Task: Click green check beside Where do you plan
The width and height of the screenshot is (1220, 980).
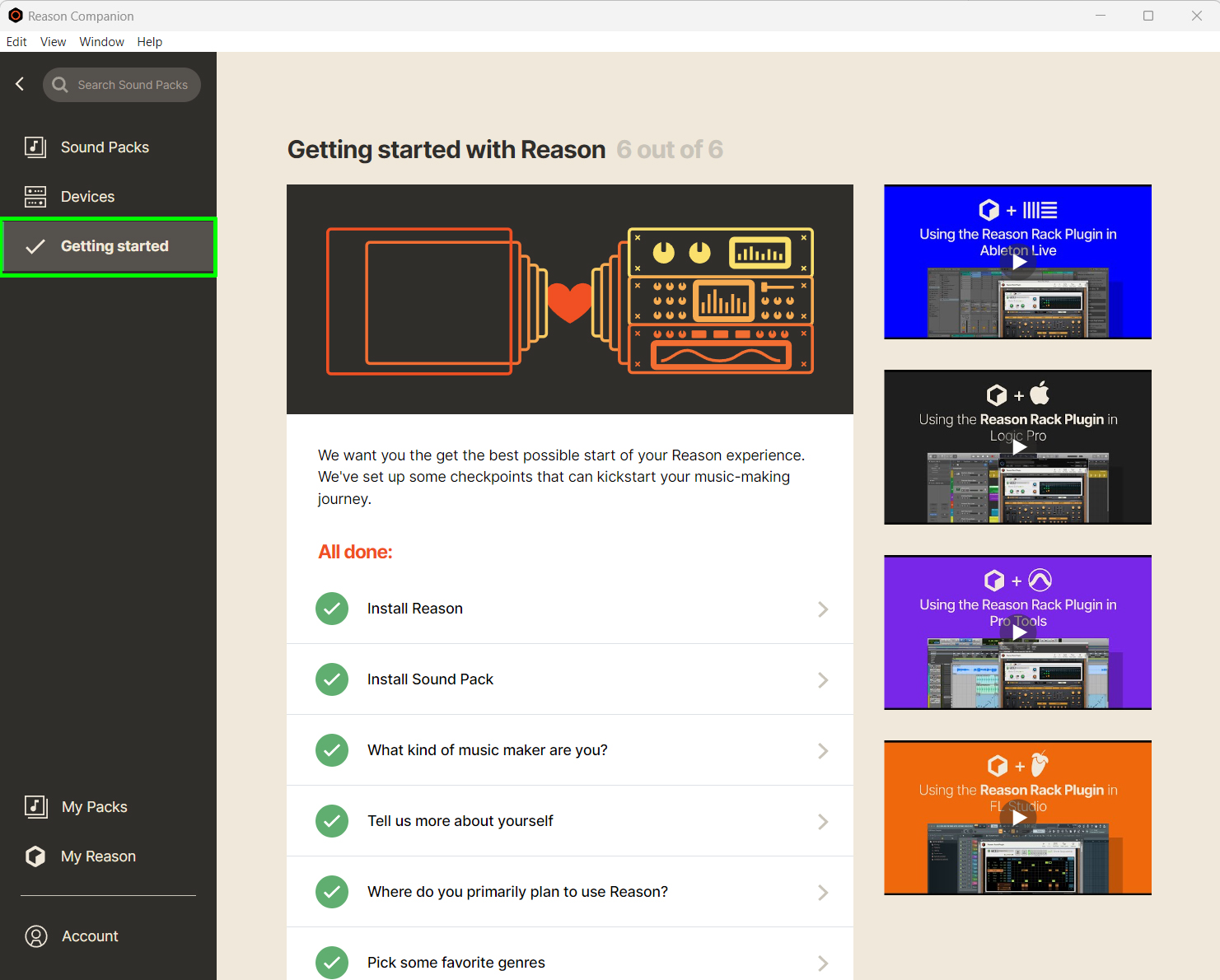Action: [x=332, y=892]
